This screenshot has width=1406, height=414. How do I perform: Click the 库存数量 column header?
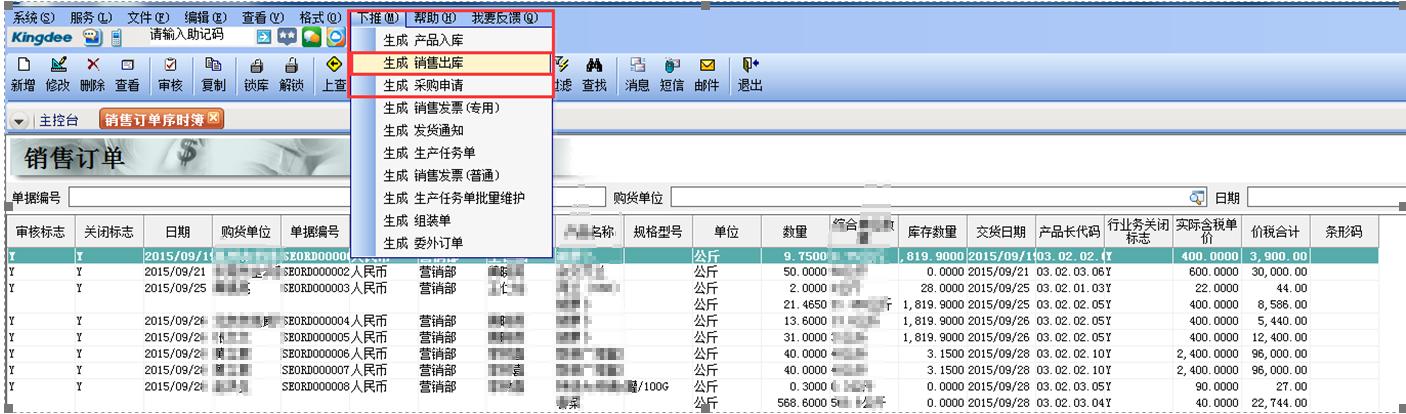coord(933,232)
